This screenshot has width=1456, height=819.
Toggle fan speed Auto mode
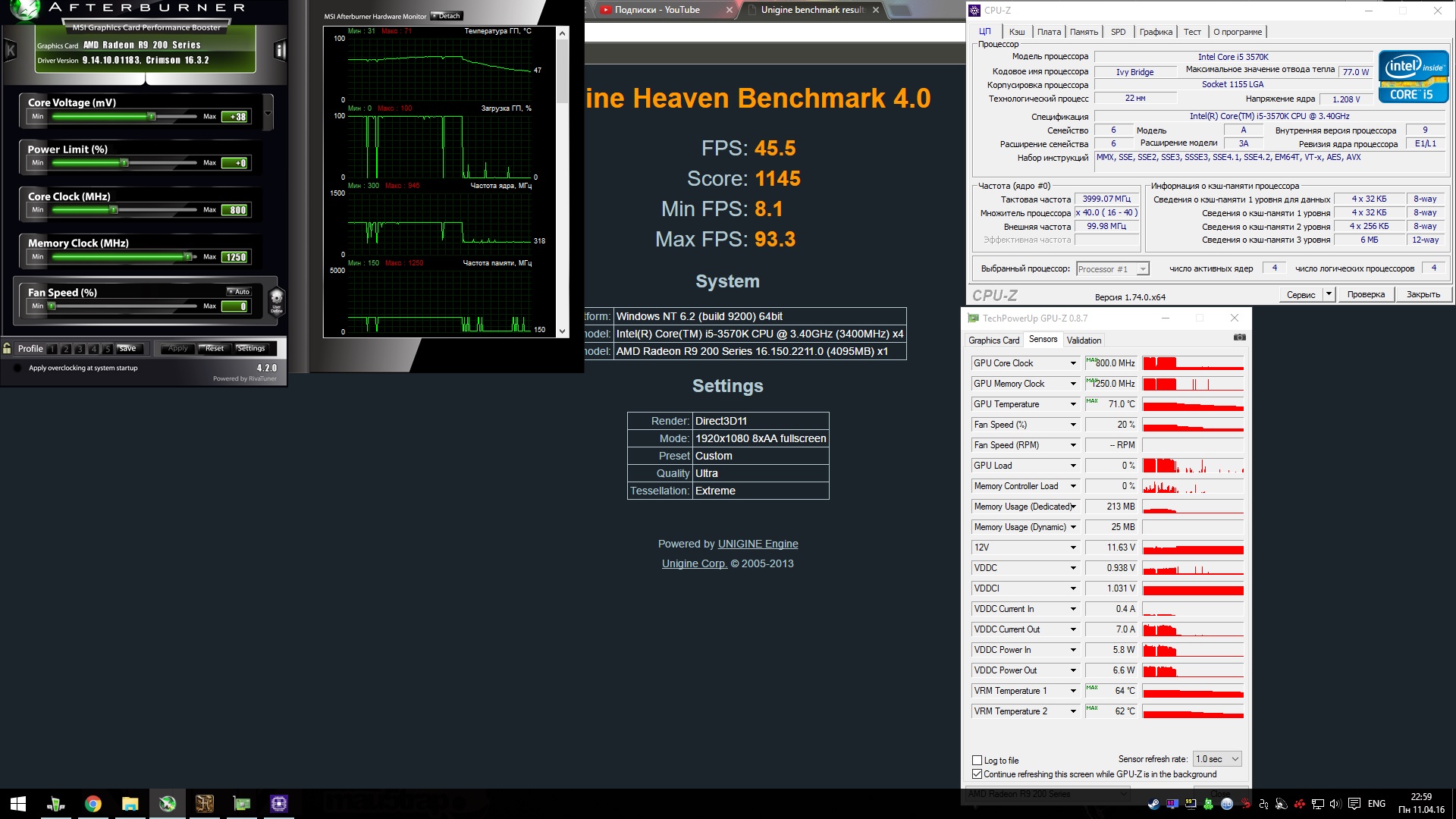(239, 292)
